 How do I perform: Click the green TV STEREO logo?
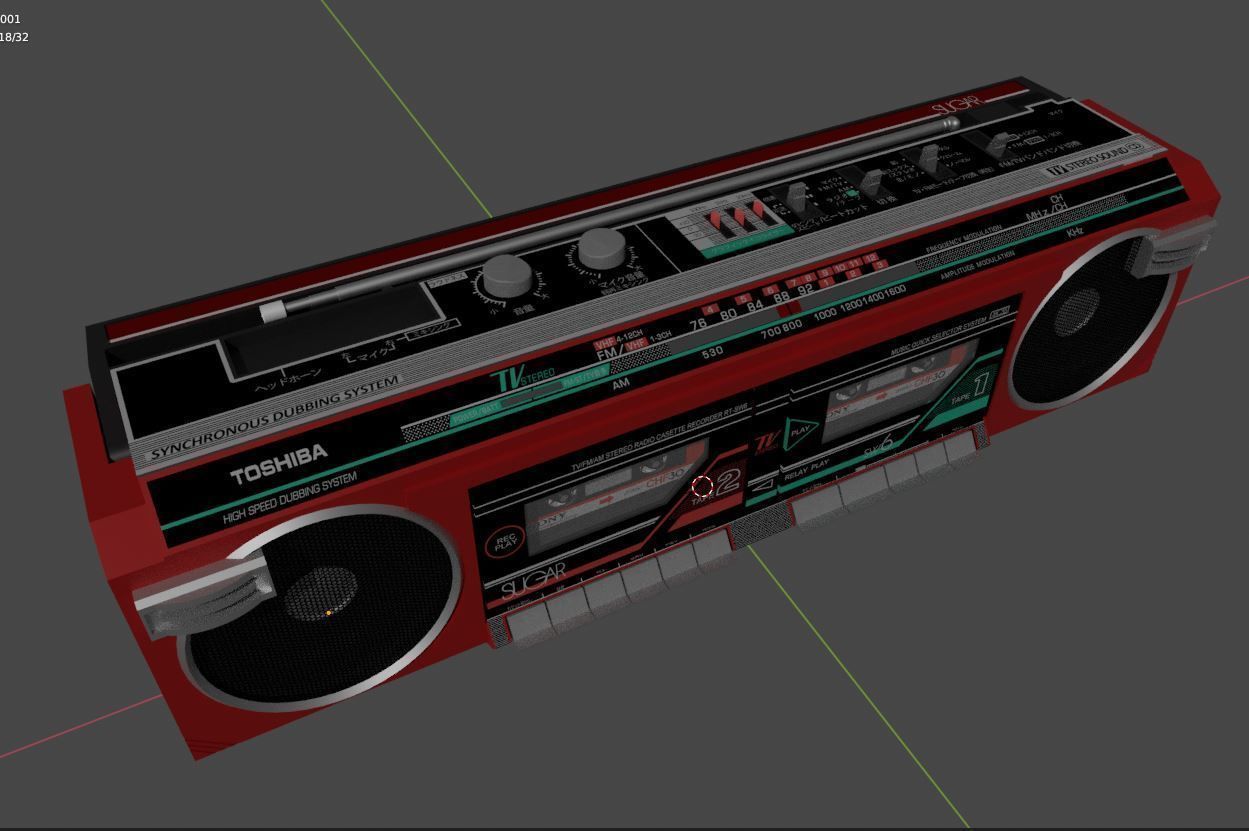coord(524,380)
